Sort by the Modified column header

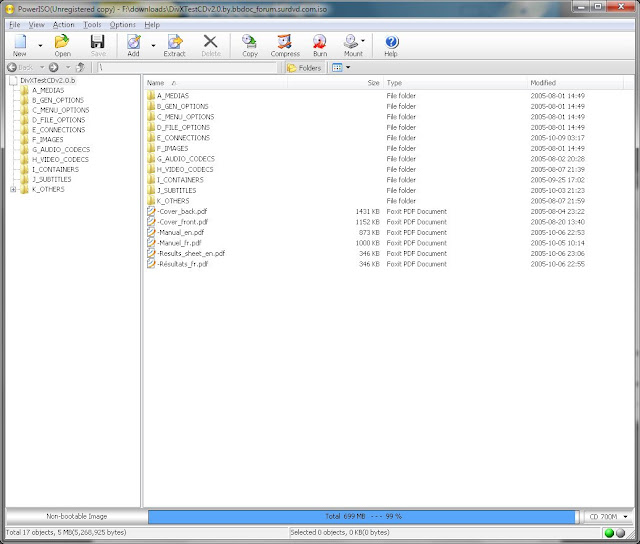(x=575, y=83)
